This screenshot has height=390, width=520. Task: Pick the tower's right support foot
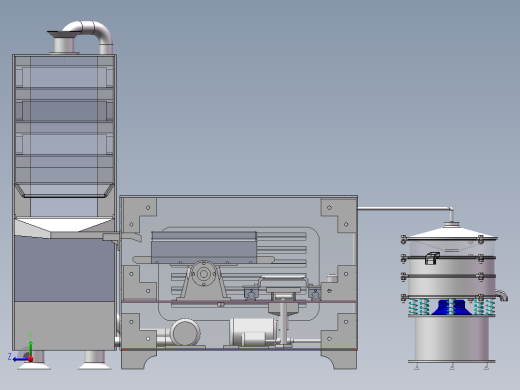(x=94, y=360)
